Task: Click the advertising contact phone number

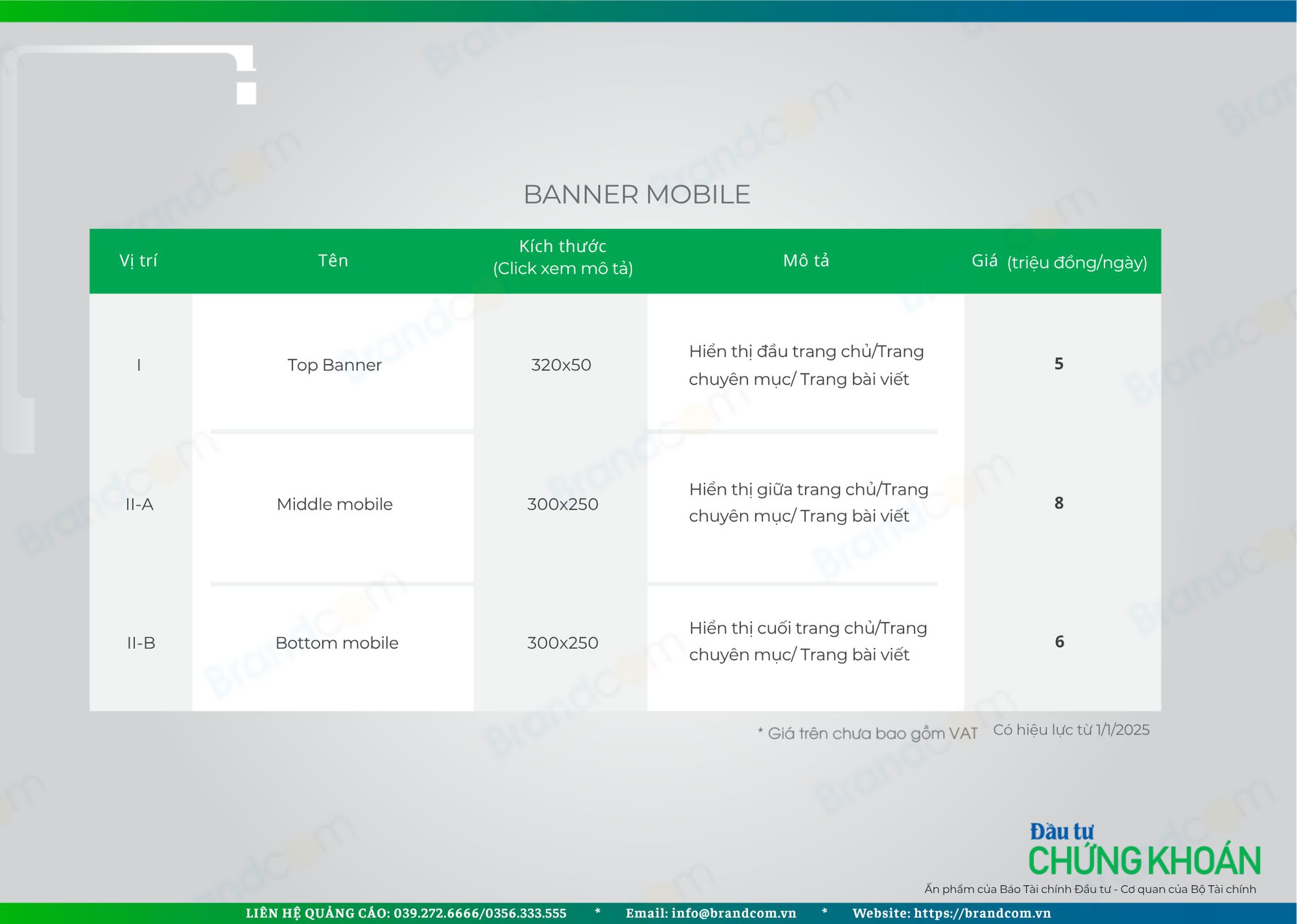Action: [x=481, y=914]
